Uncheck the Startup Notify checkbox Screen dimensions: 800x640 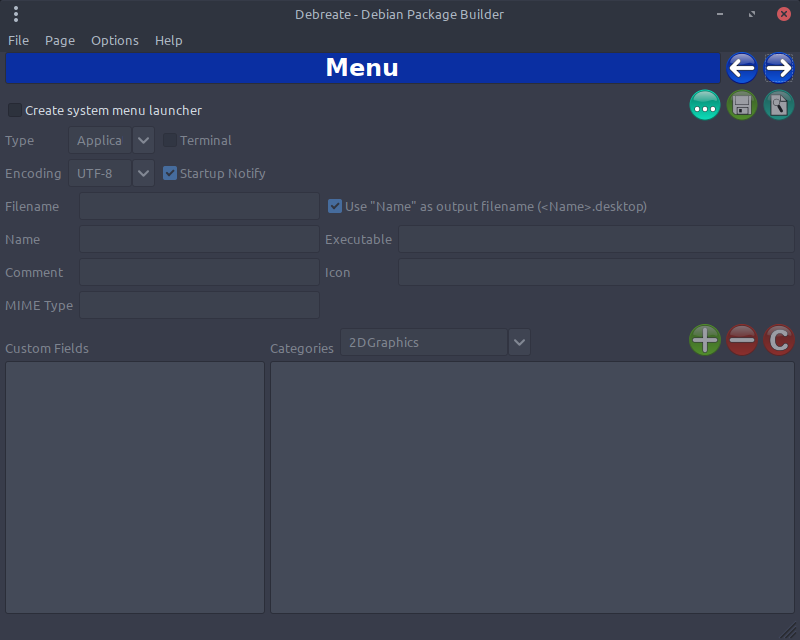click(x=170, y=173)
